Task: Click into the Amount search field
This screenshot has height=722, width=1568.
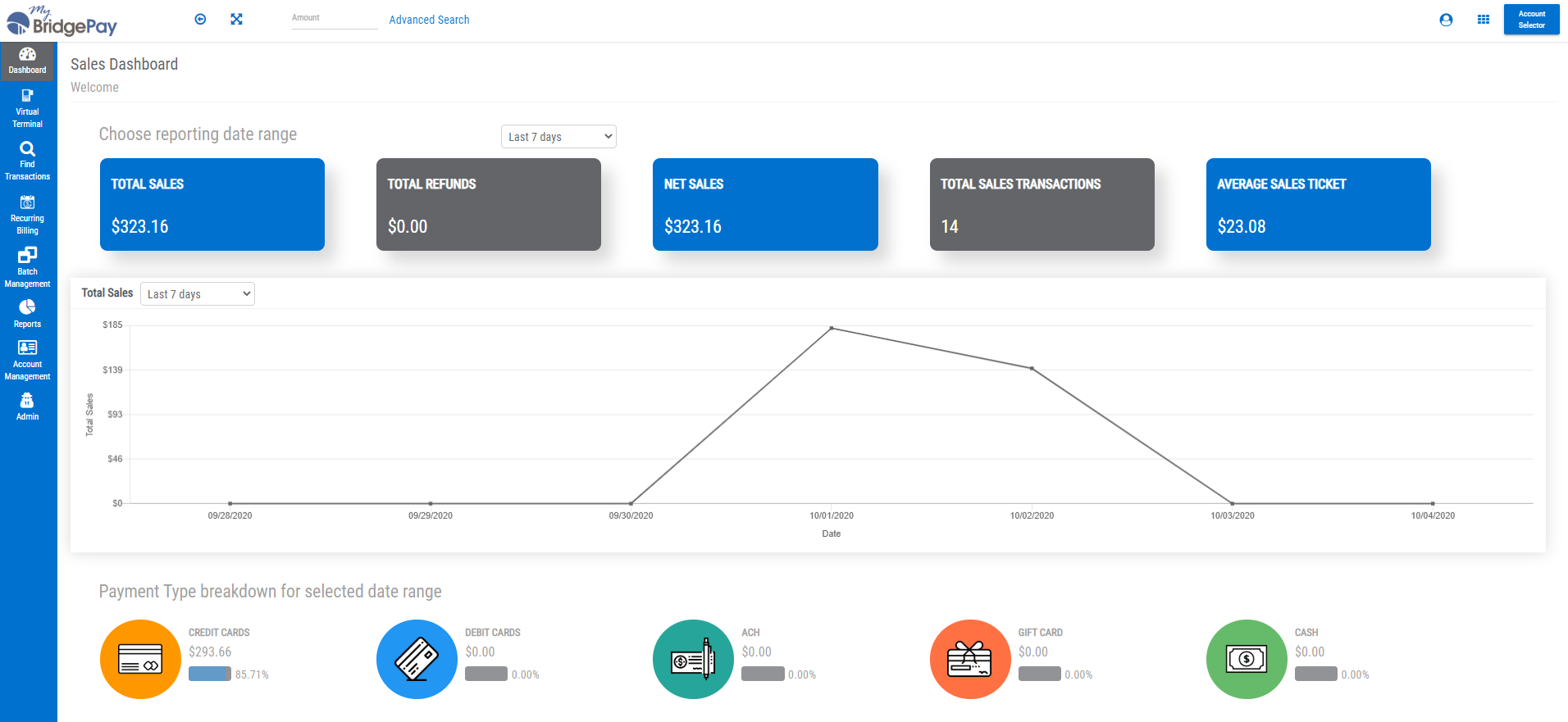Action: coord(335,20)
